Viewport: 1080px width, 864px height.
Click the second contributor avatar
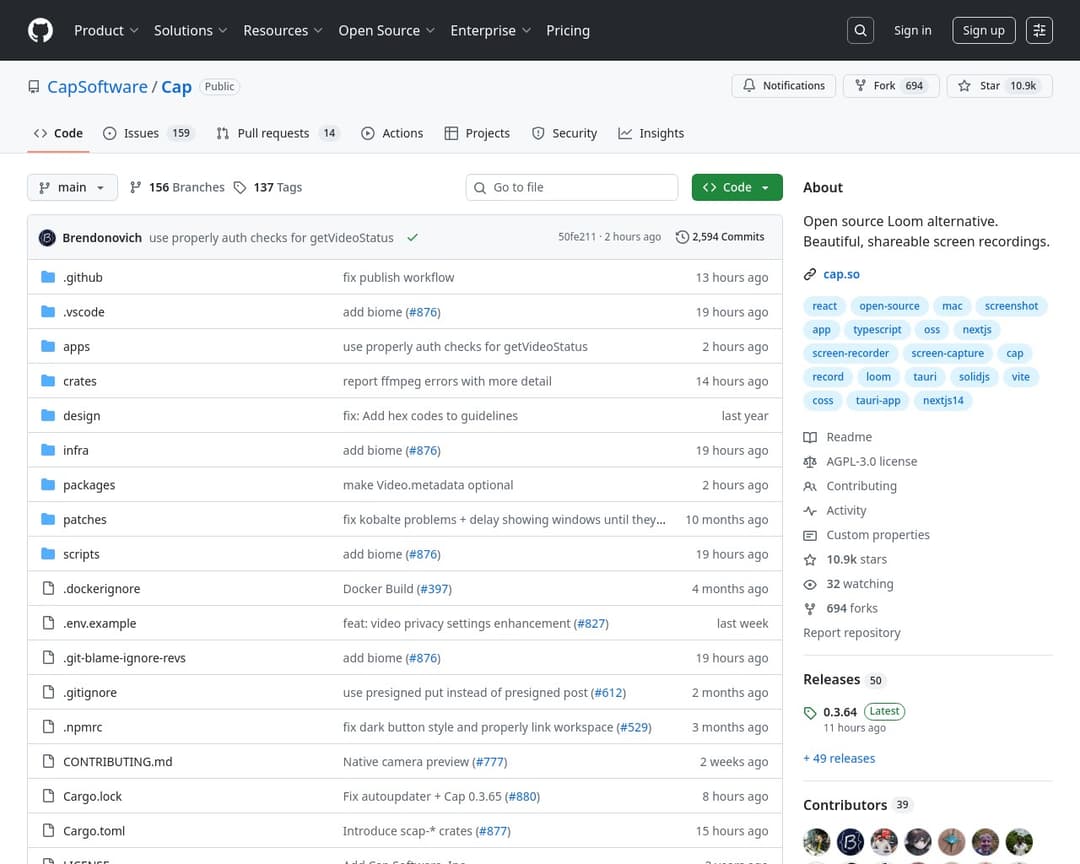(850, 841)
